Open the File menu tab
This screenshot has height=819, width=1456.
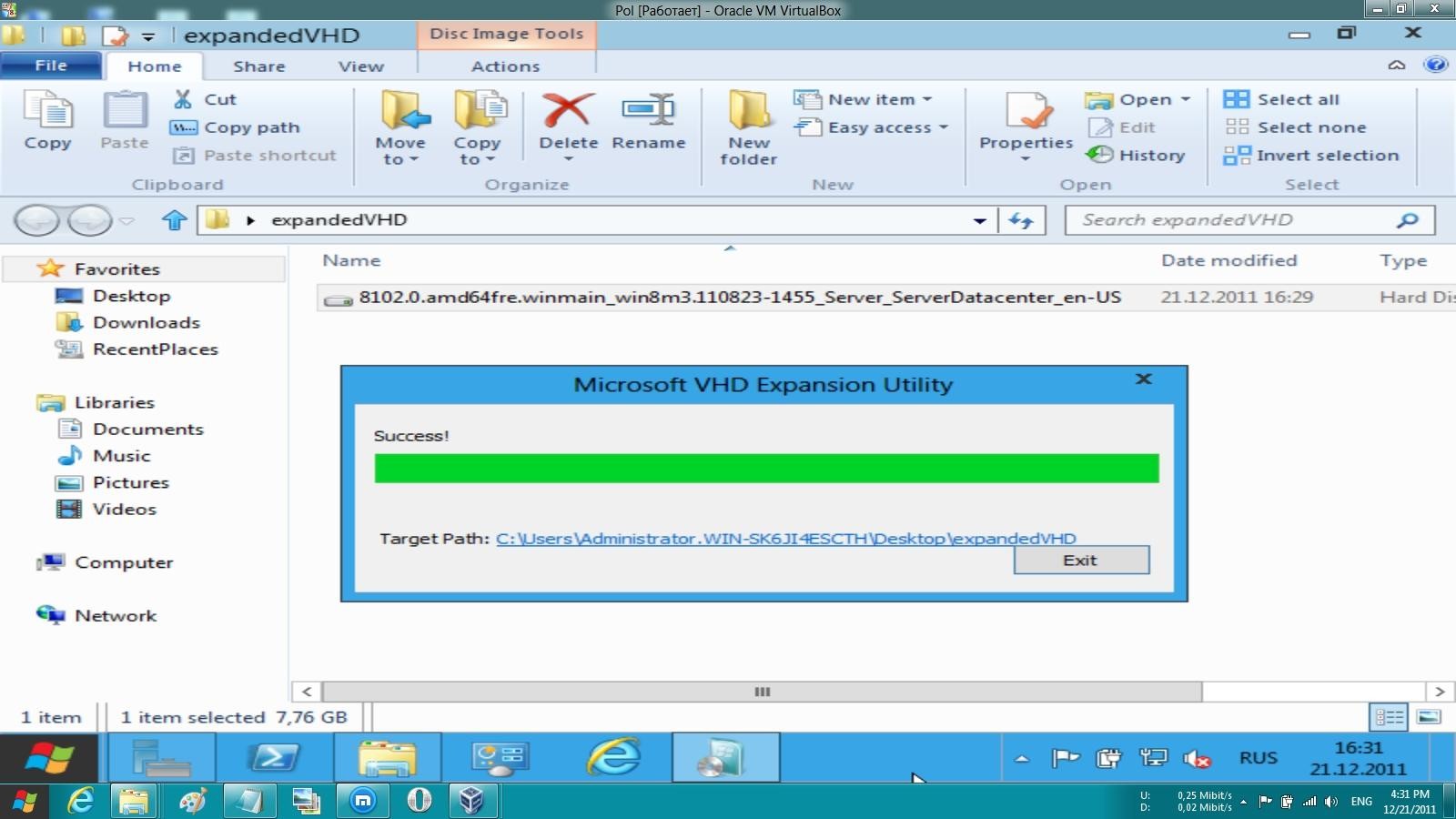pos(51,66)
